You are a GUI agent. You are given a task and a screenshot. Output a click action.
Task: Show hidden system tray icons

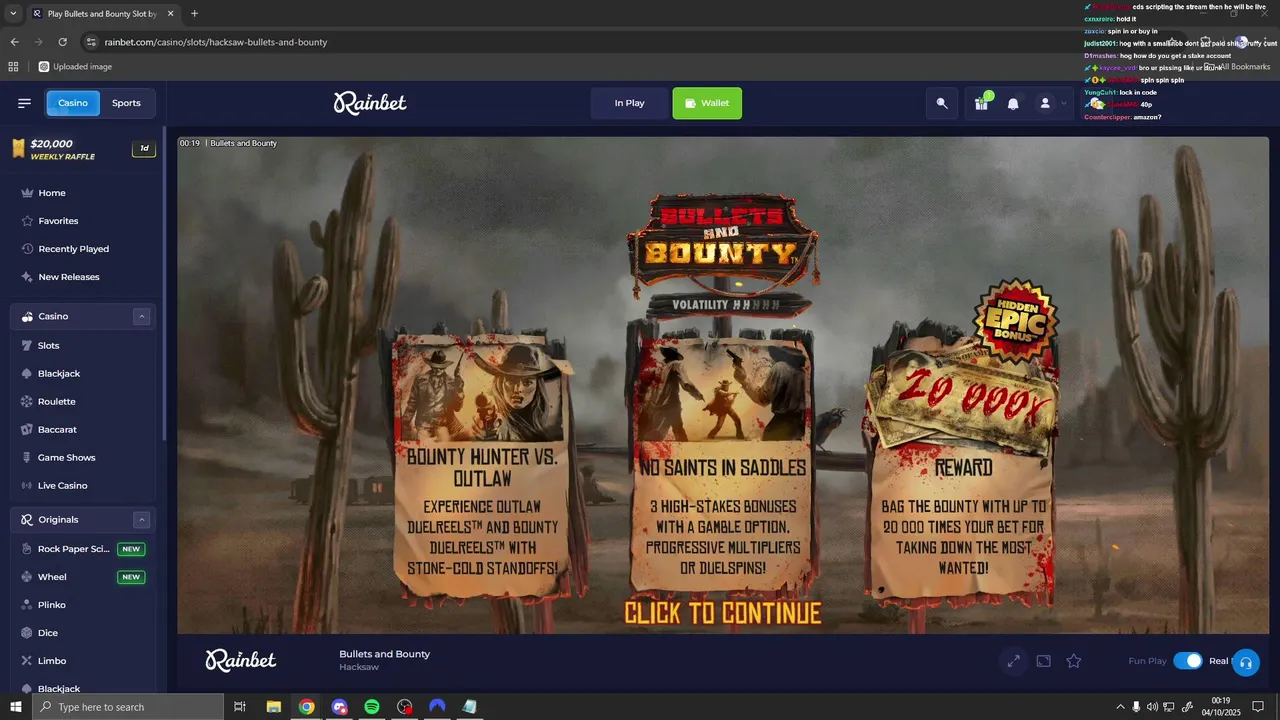point(1120,707)
